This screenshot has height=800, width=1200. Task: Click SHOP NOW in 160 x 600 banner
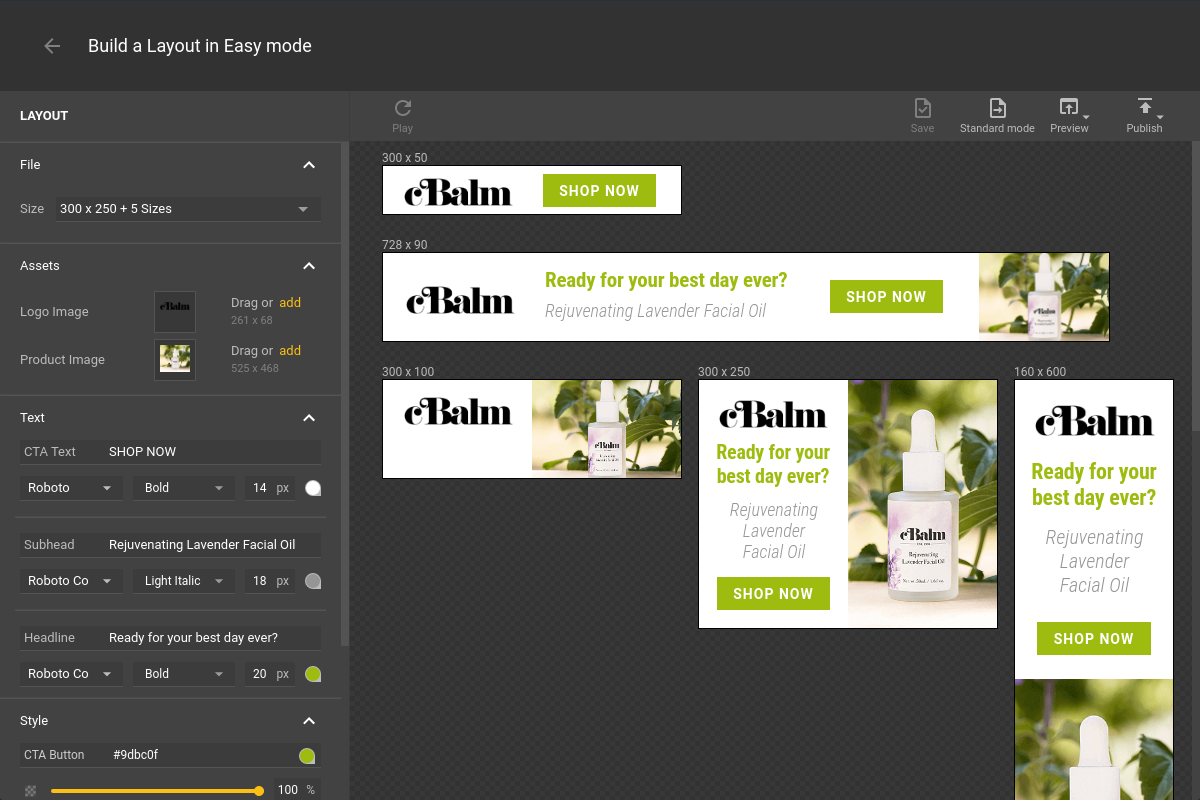1094,639
